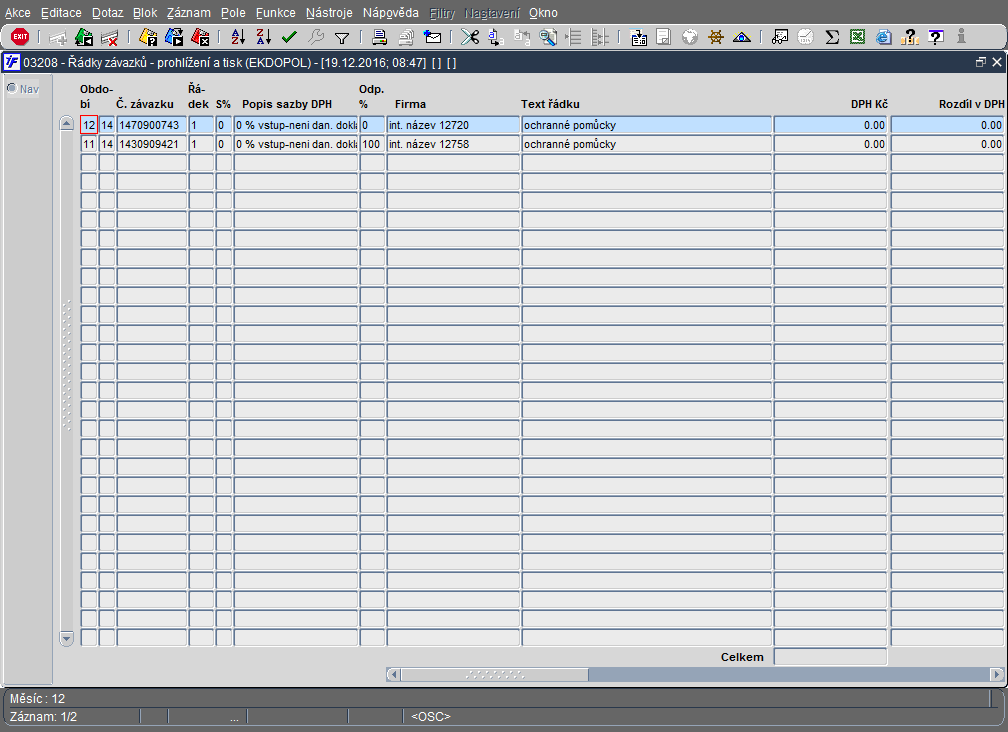Screen dimensions: 1008x732
Task: Click the red EXIT stop-sign icon
Action: (x=21, y=37)
